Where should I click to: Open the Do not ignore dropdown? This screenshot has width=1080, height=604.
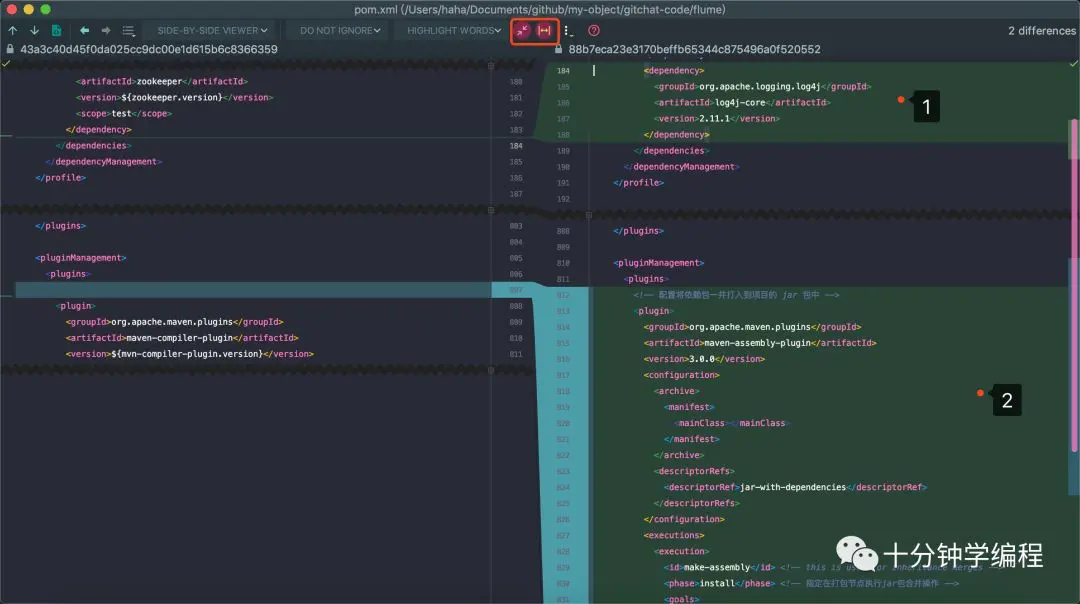point(340,30)
